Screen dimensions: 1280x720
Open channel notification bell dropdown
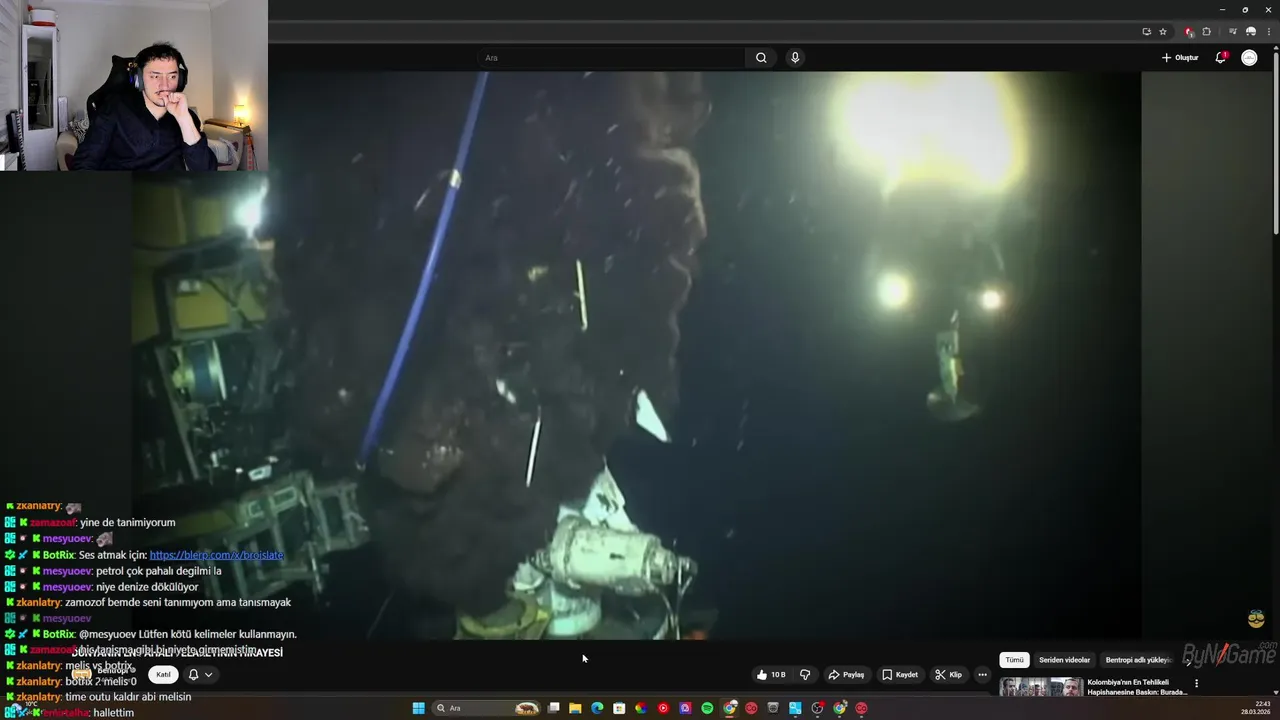point(200,674)
